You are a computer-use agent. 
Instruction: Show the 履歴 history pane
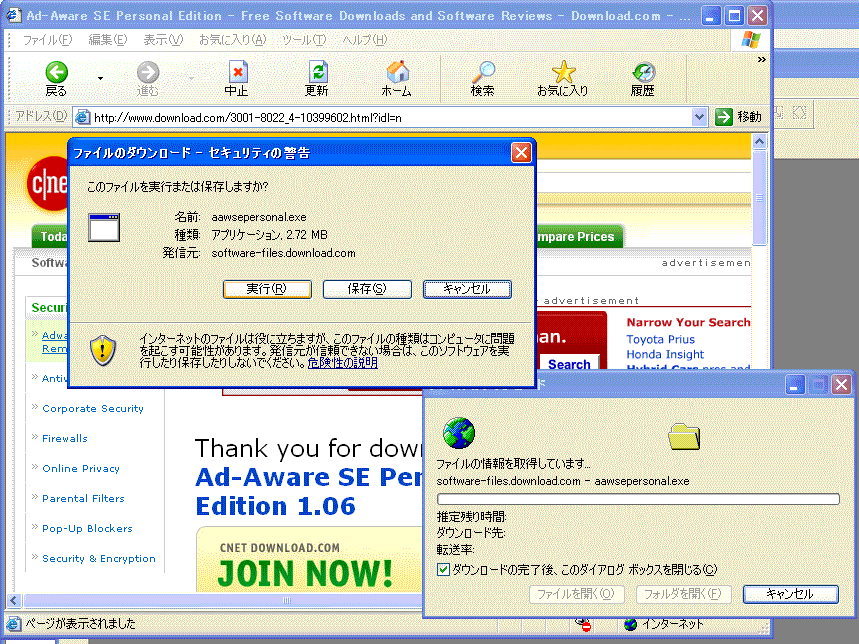point(643,78)
